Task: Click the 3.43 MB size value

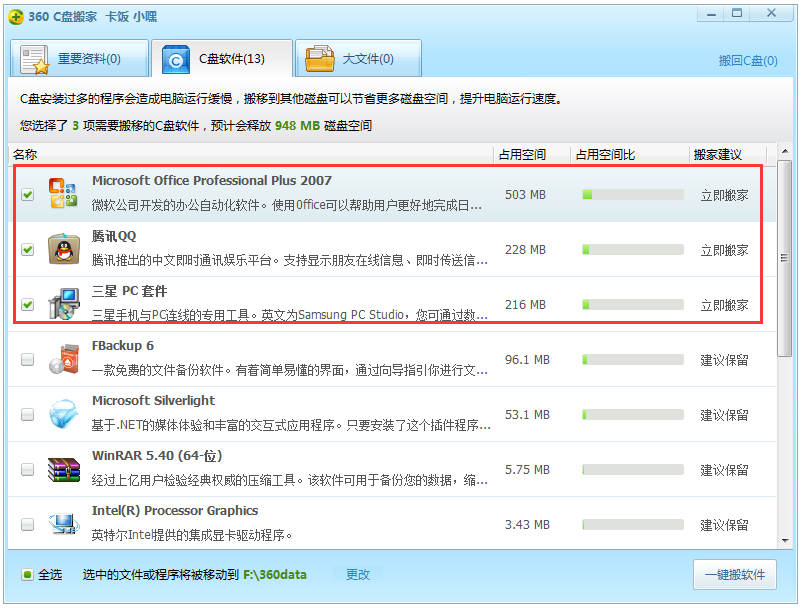Action: [x=527, y=525]
